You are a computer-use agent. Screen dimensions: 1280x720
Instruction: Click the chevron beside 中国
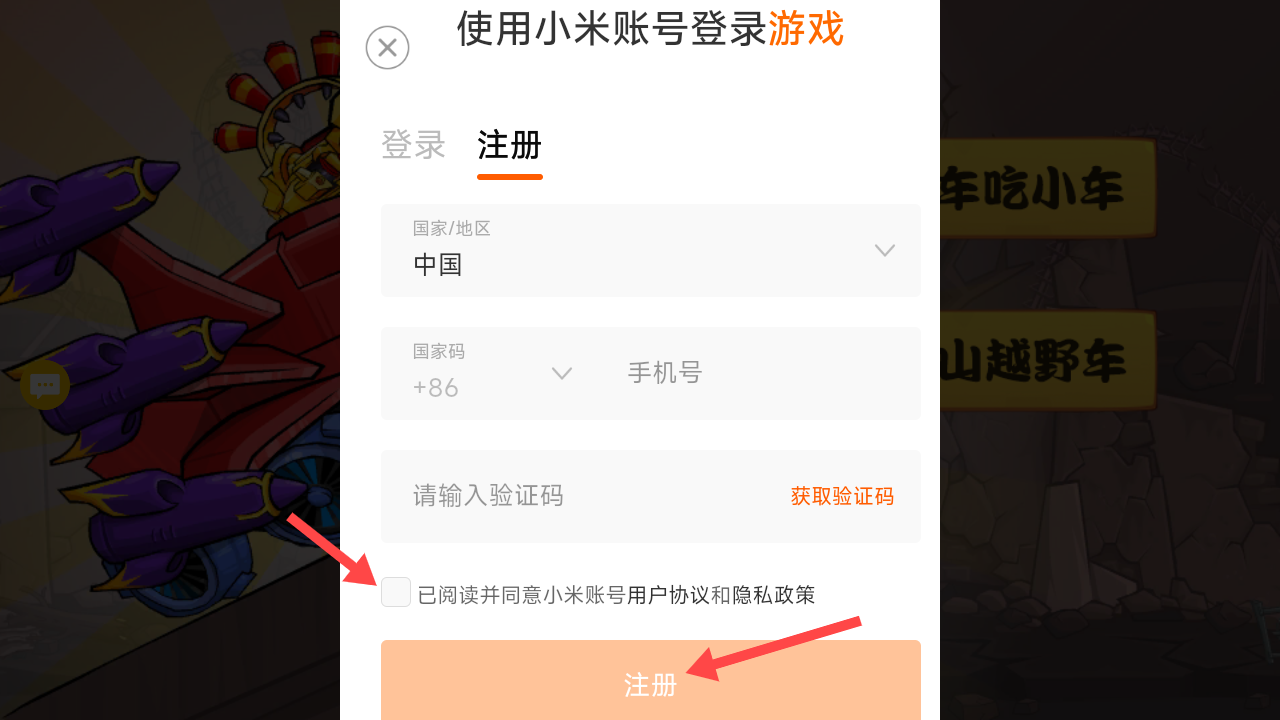[884, 250]
